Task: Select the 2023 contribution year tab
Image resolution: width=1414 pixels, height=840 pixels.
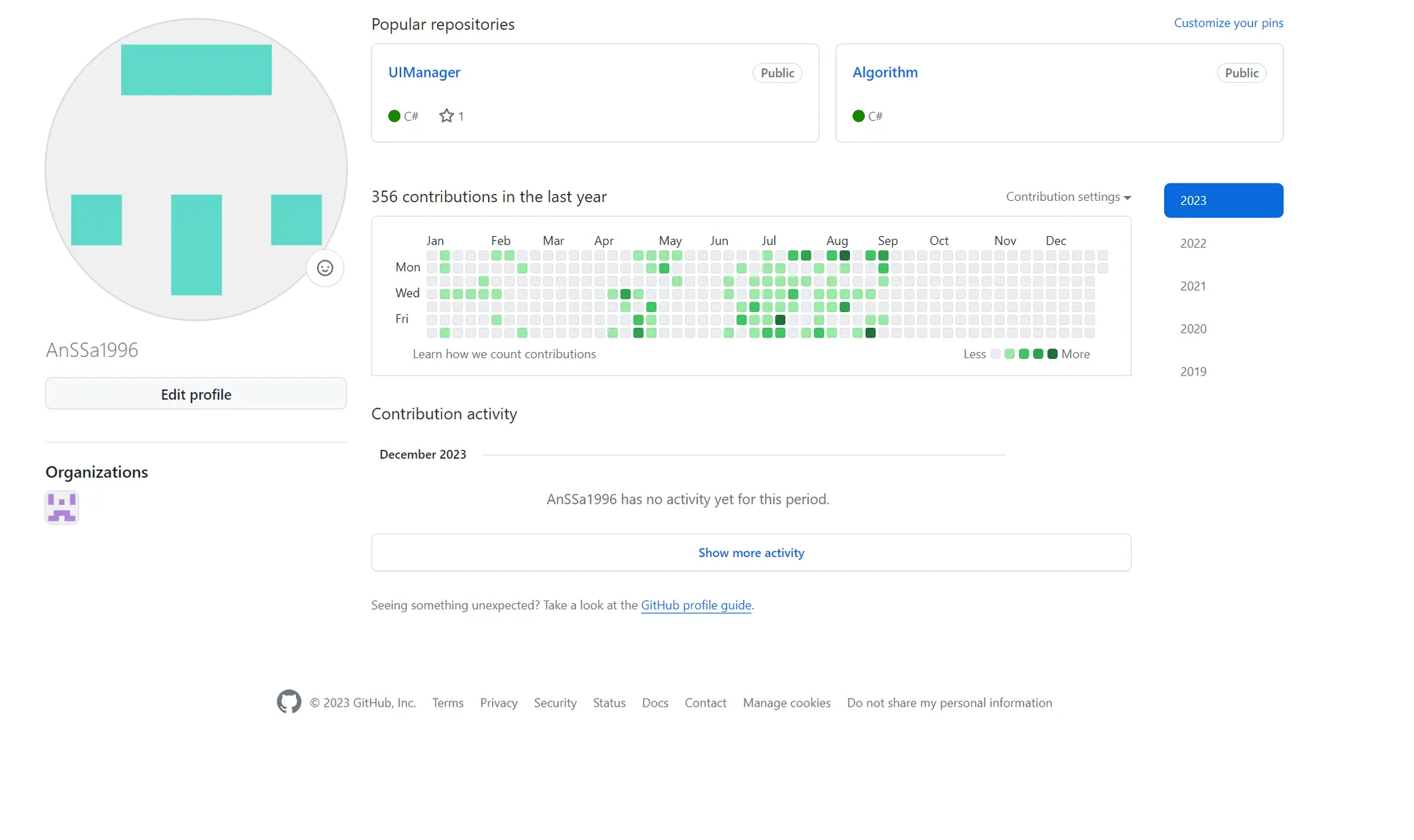Action: pos(1223,200)
